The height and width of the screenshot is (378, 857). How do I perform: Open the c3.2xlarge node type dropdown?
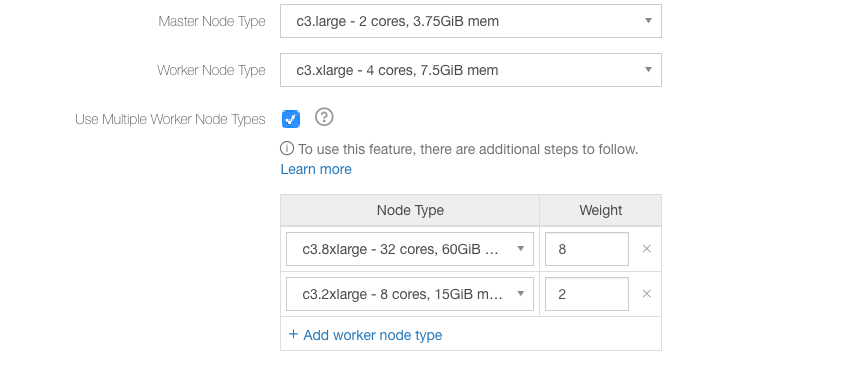(410, 294)
